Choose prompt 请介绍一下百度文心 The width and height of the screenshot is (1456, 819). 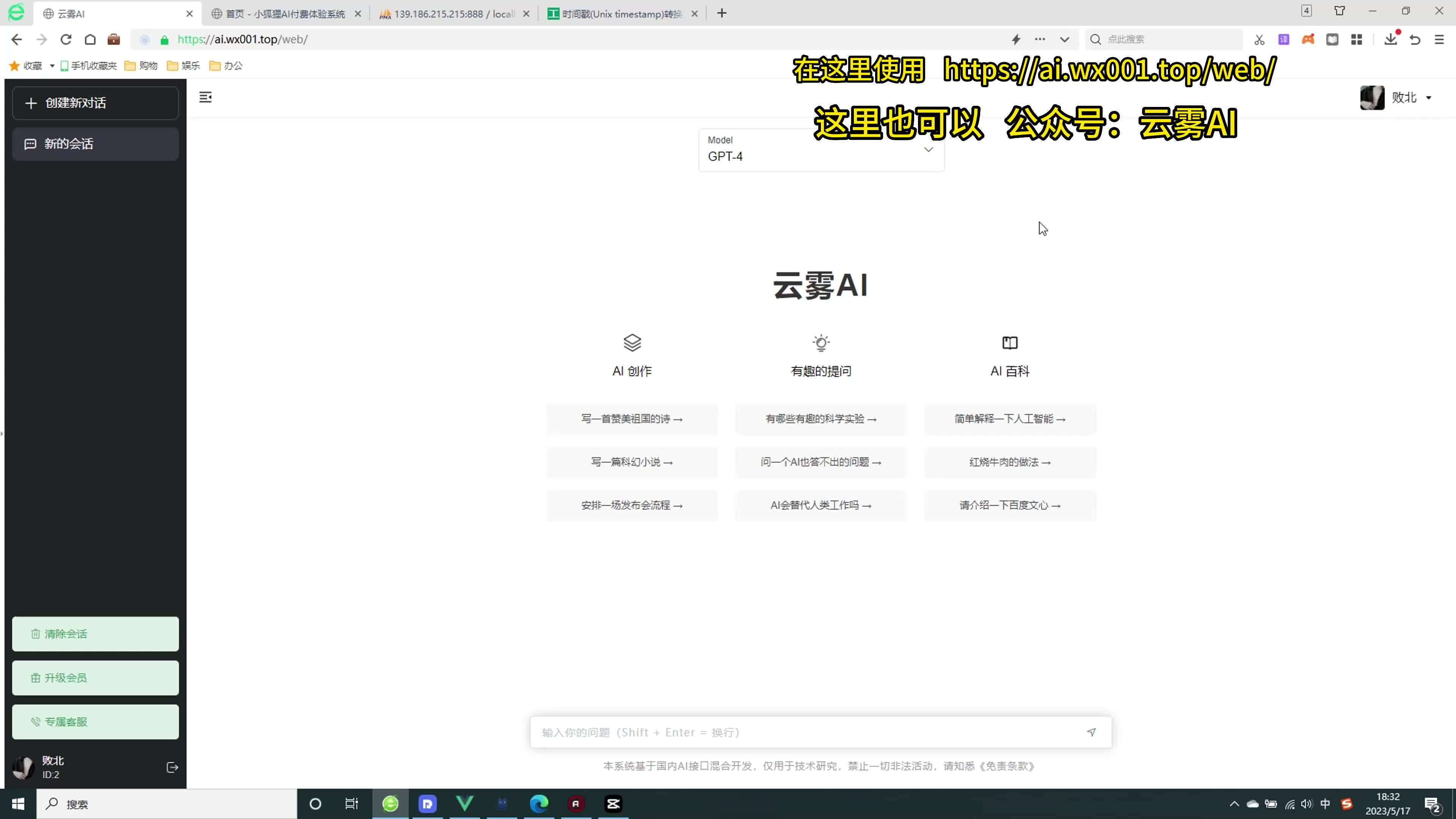coord(1010,505)
